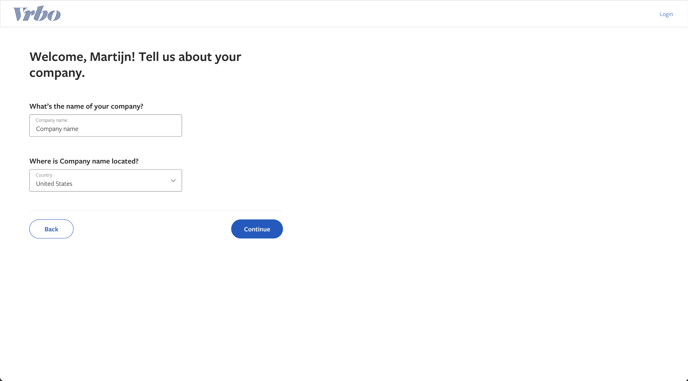This screenshot has height=381, width=688.
Task: Open the Country dropdown
Action: (105, 180)
